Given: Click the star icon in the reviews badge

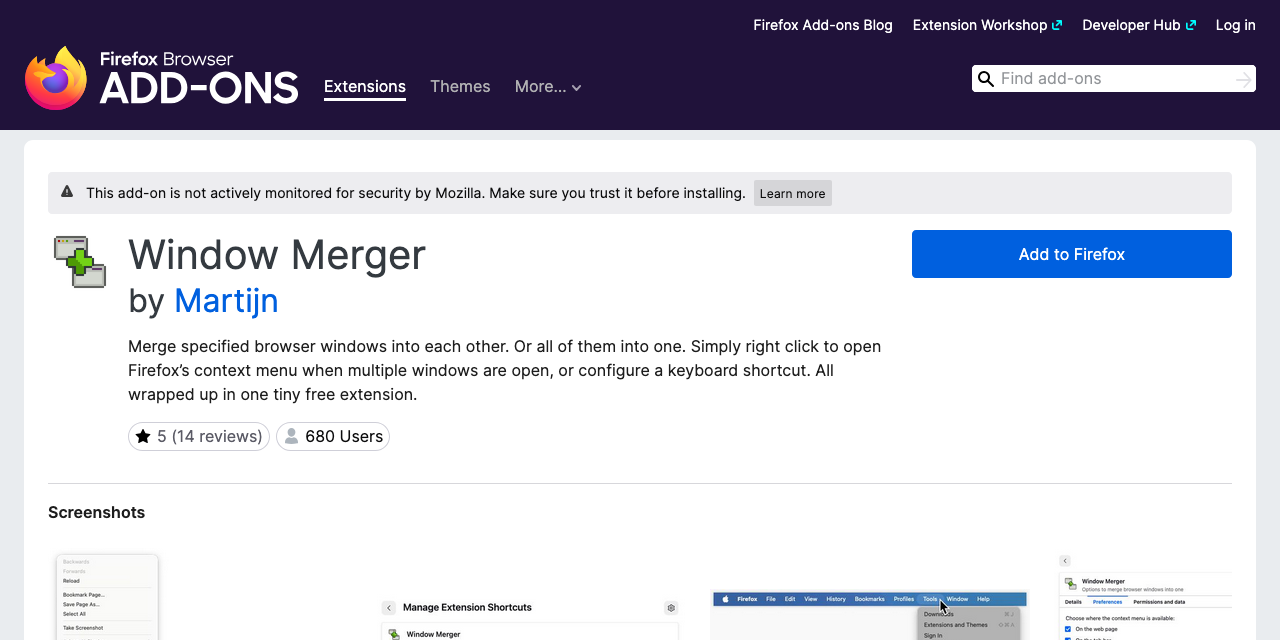Looking at the screenshot, I should [x=144, y=436].
